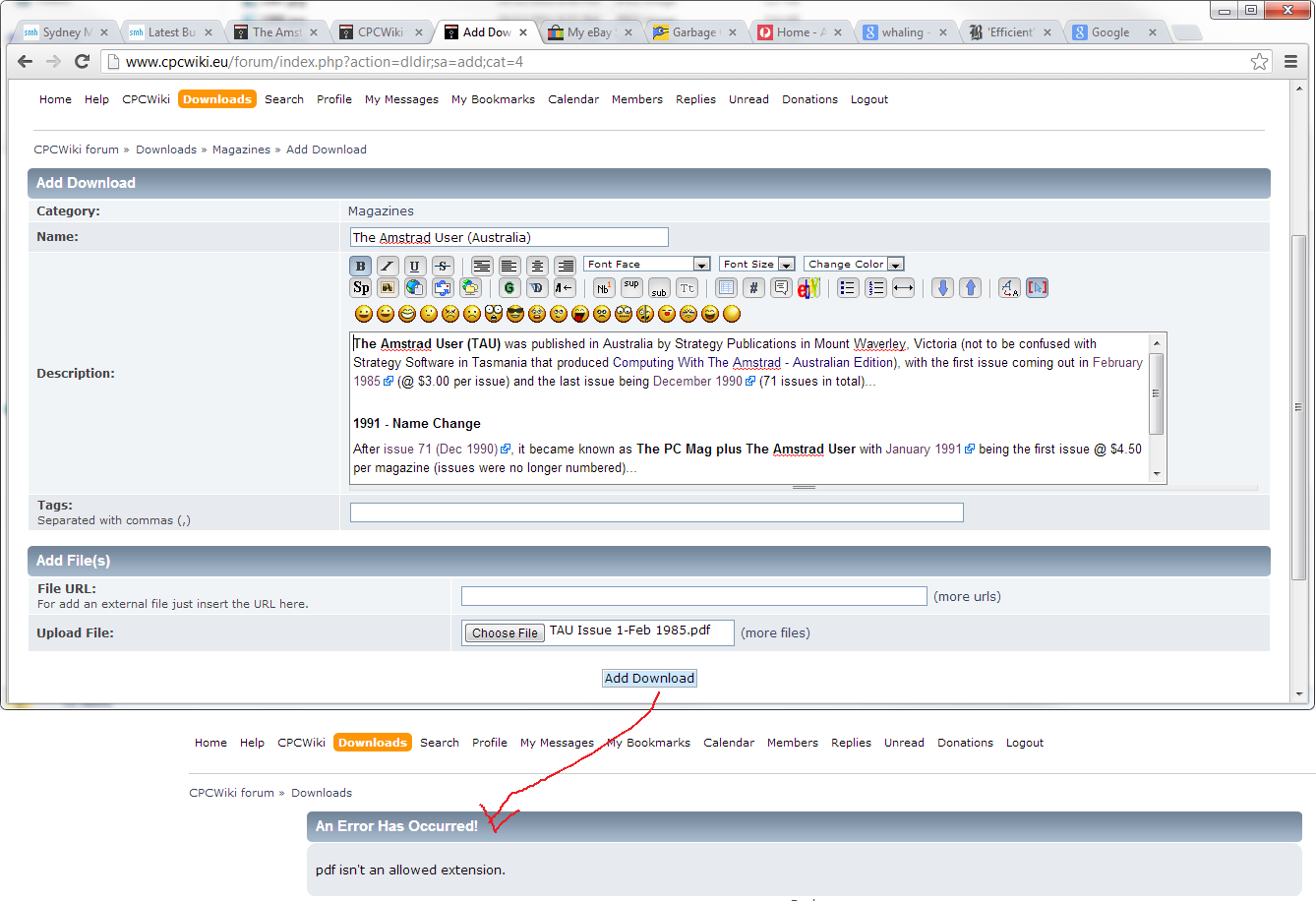Apply underline formatting
1316x901 pixels.
[x=415, y=266]
